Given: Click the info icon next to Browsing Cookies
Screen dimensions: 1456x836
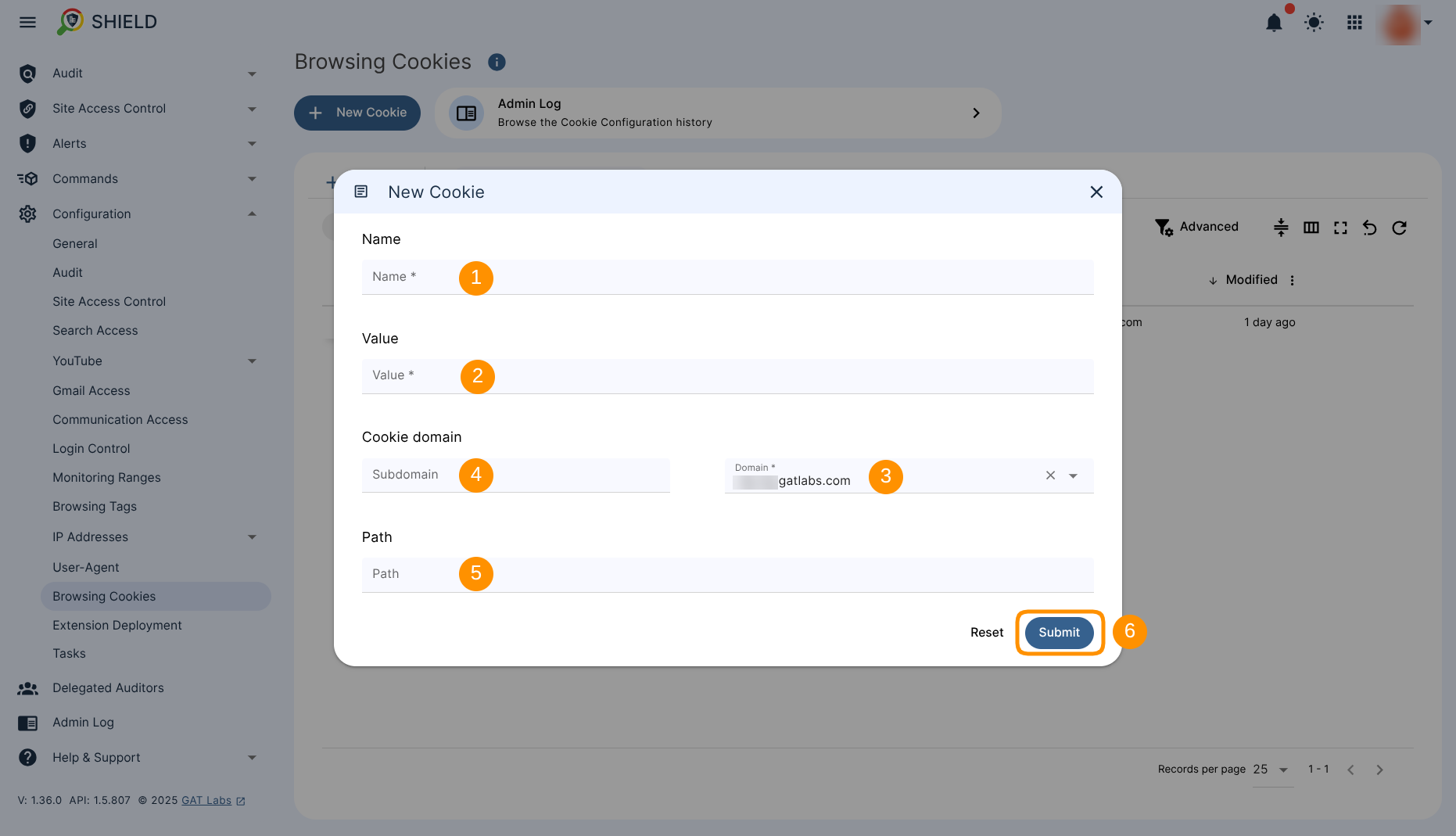Looking at the screenshot, I should (497, 62).
